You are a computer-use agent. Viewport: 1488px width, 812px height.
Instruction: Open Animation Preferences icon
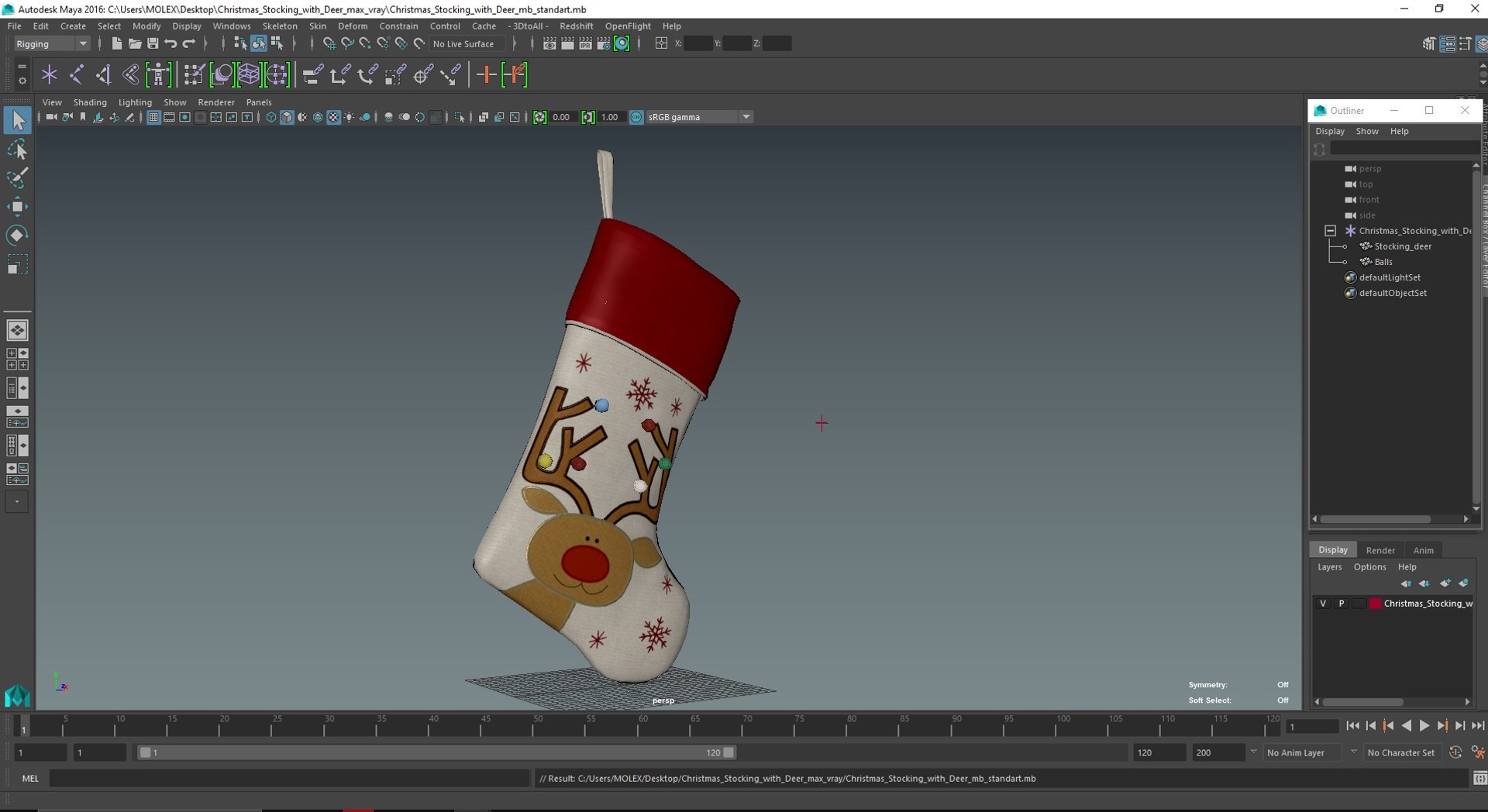(x=1478, y=752)
